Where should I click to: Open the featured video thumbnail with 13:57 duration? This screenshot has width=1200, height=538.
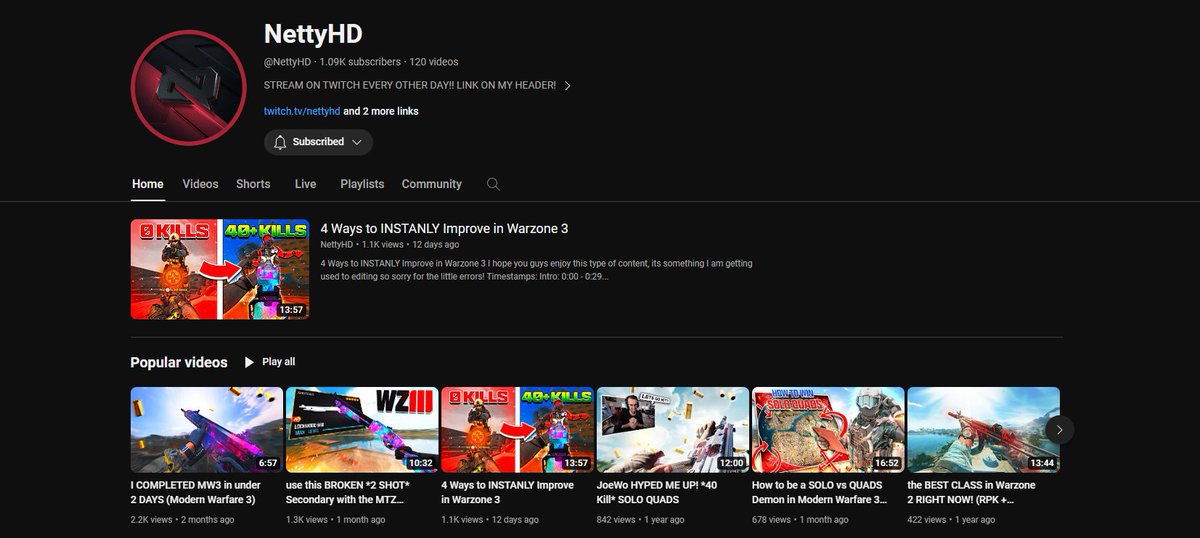click(220, 269)
